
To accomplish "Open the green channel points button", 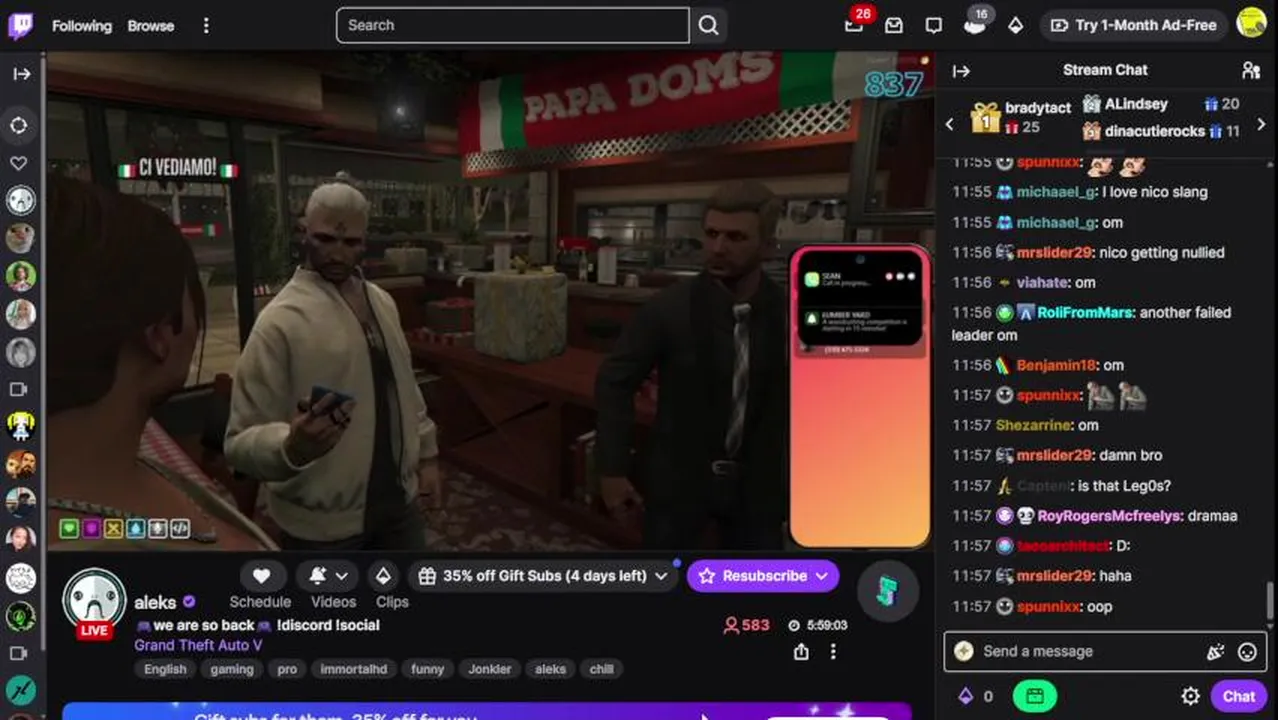I will 1034,696.
